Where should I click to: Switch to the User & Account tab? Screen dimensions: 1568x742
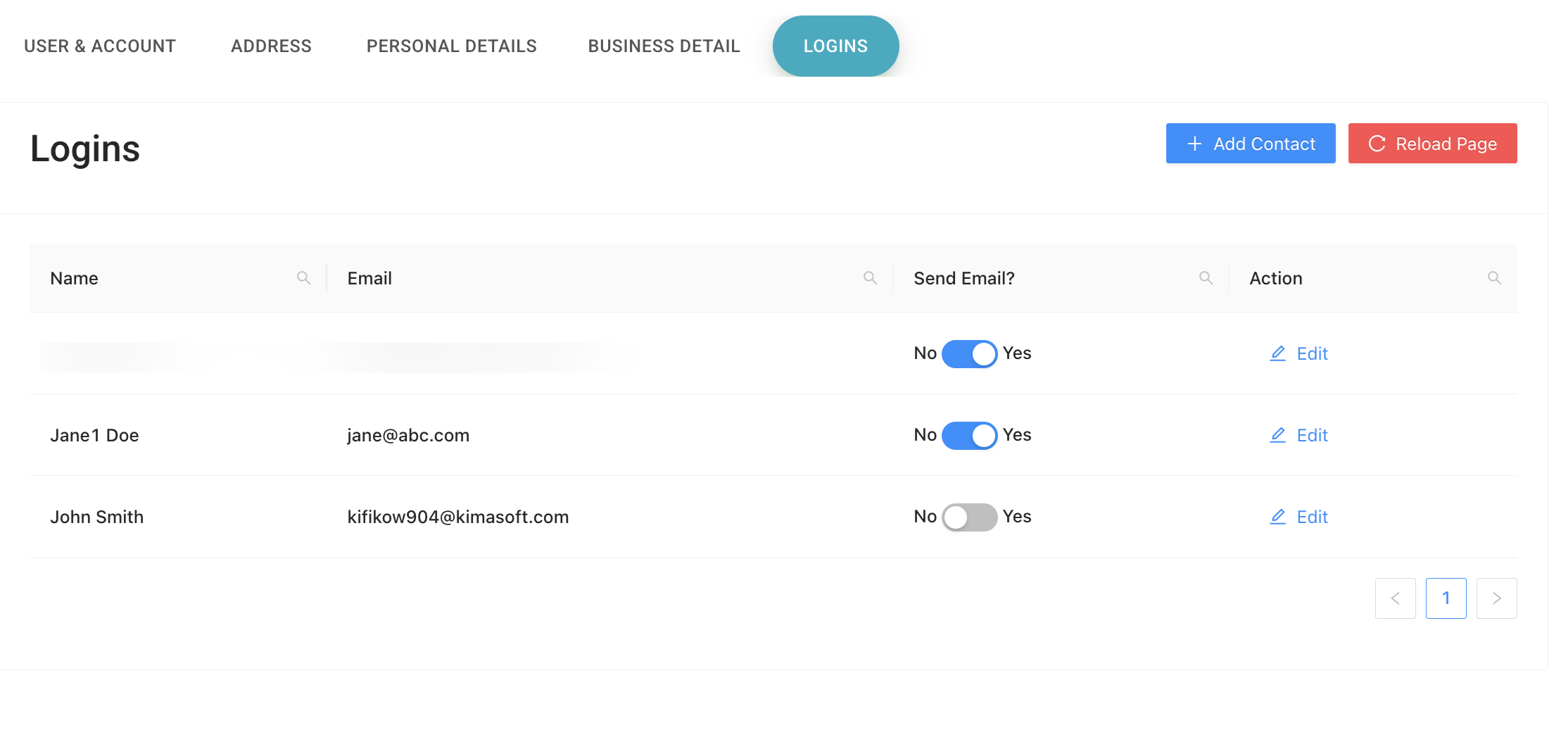(100, 46)
